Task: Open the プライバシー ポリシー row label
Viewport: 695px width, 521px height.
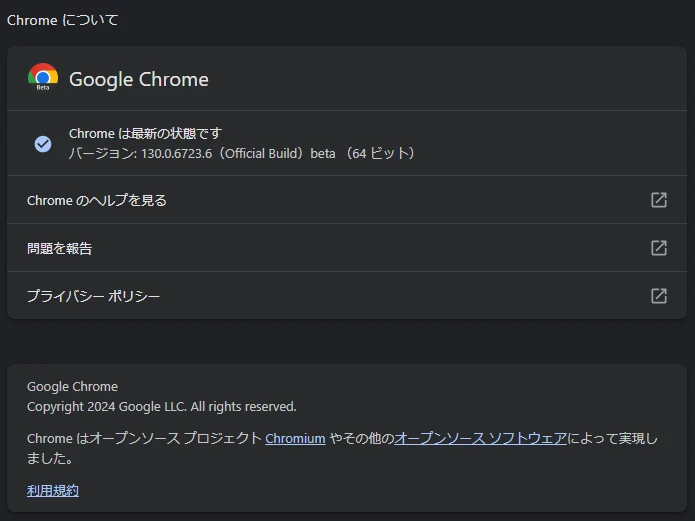Action: point(94,296)
